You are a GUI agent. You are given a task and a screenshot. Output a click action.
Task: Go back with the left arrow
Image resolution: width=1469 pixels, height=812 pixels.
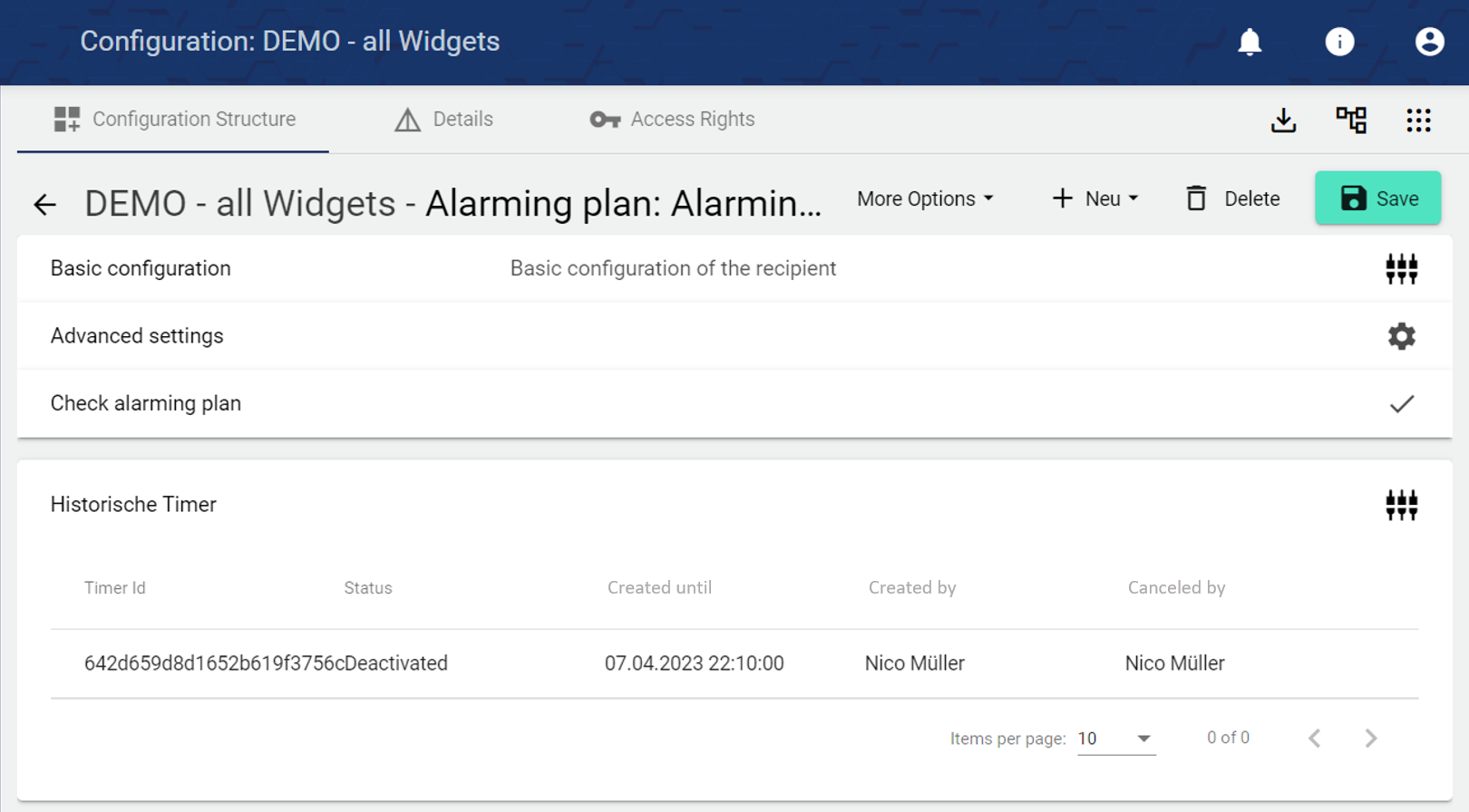44,204
